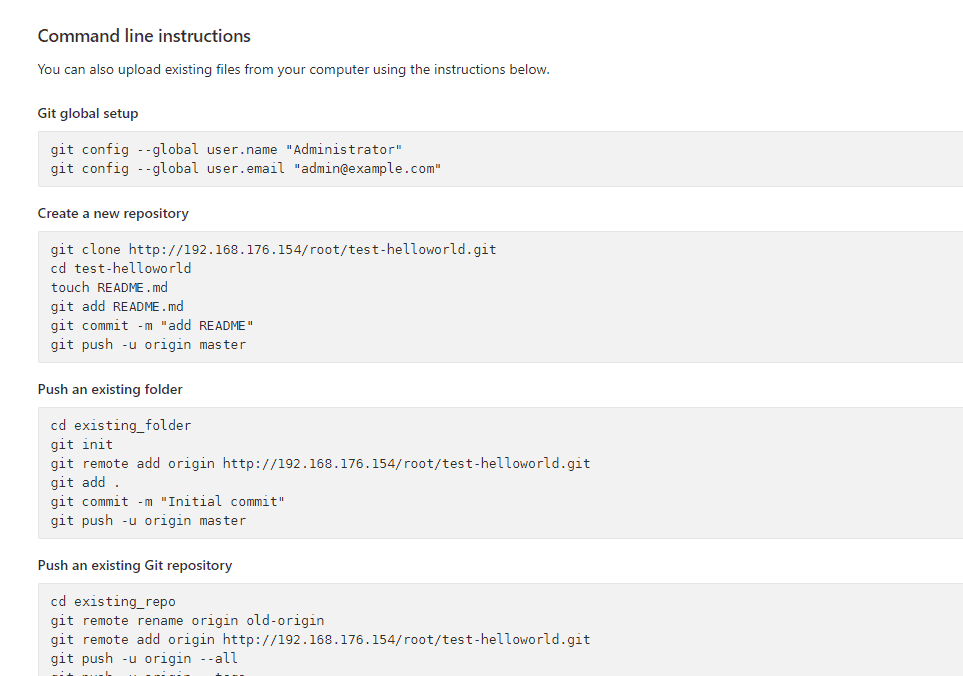963x676 pixels.
Task: Click the "Push an existing folder" heading
Action: coord(110,389)
